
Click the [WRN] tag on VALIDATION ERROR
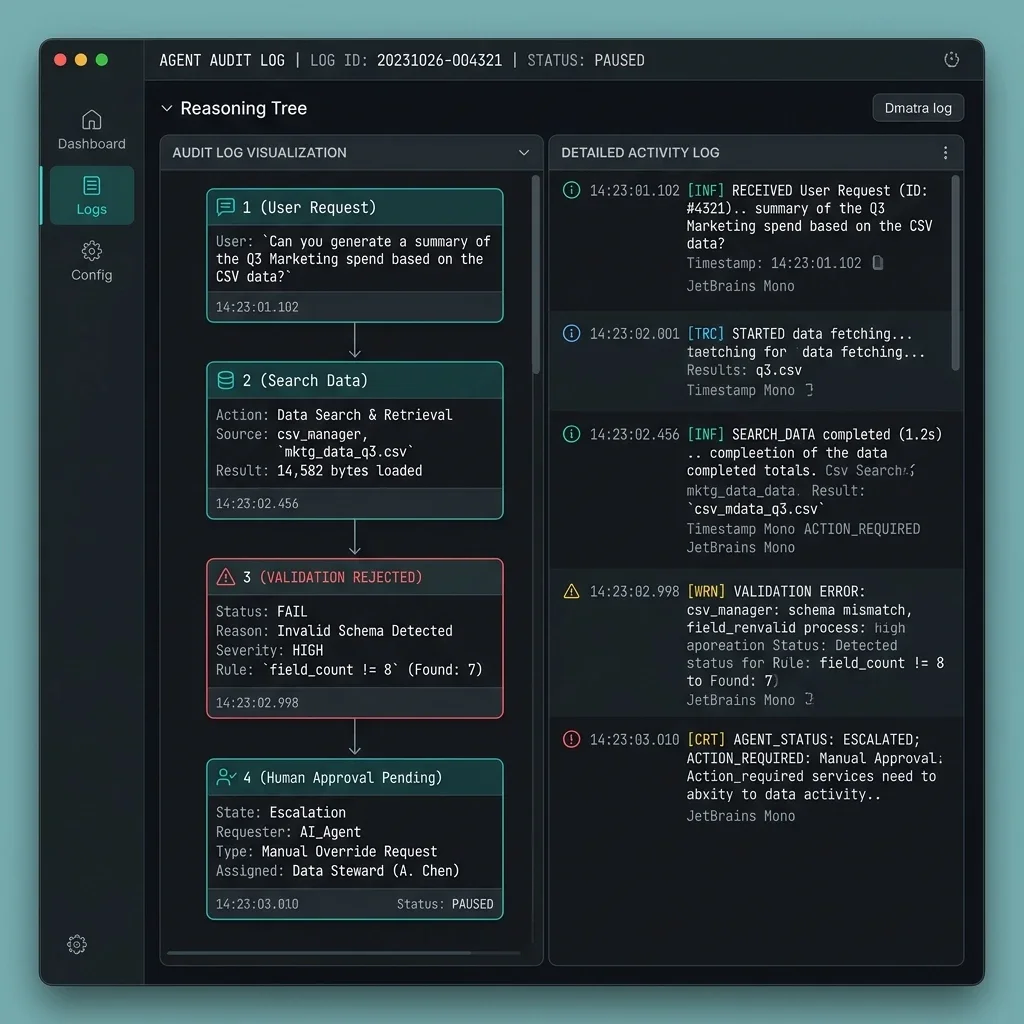[x=706, y=592]
